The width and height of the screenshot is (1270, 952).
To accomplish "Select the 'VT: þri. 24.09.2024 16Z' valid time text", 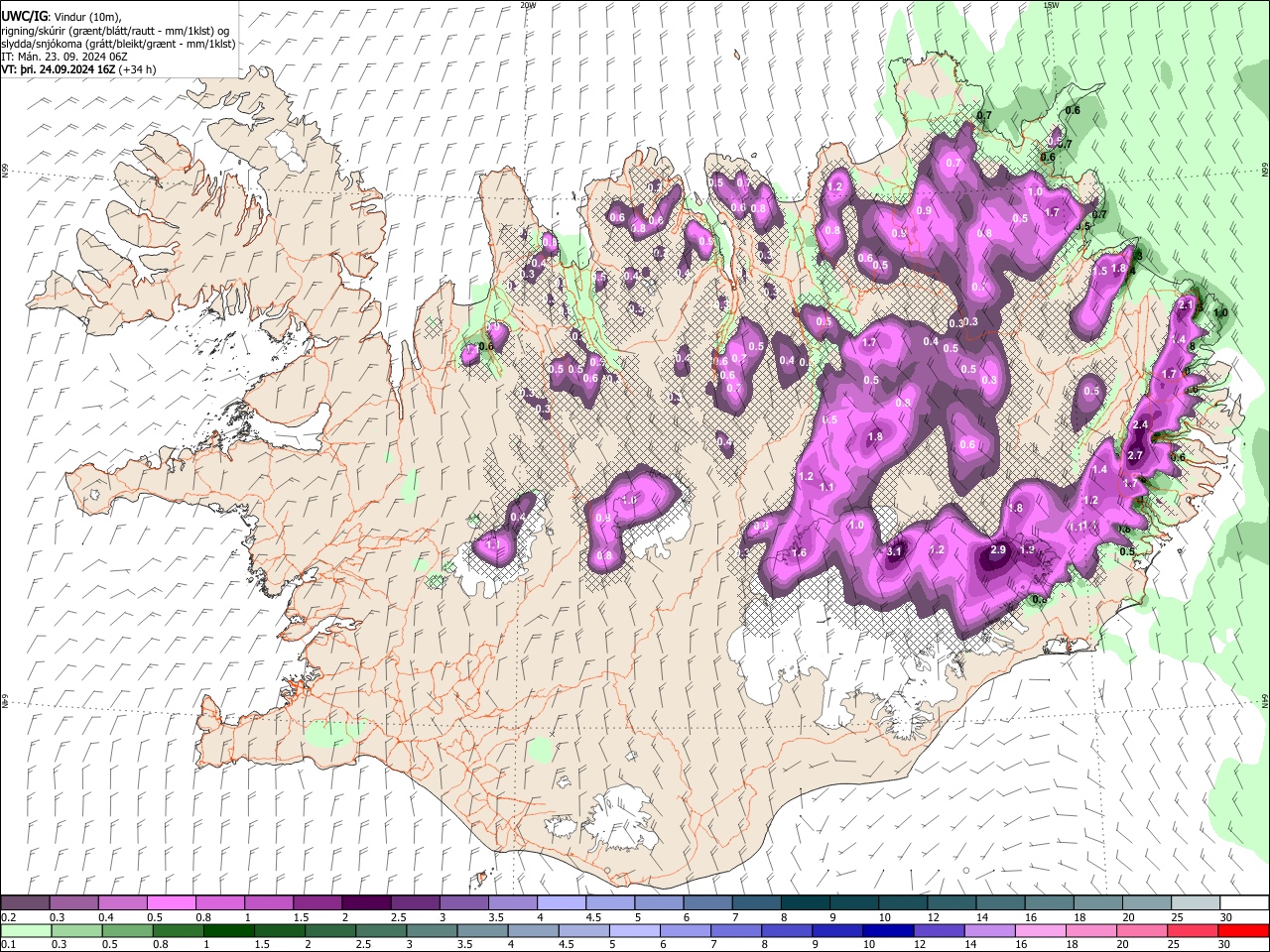I will tap(58, 69).
